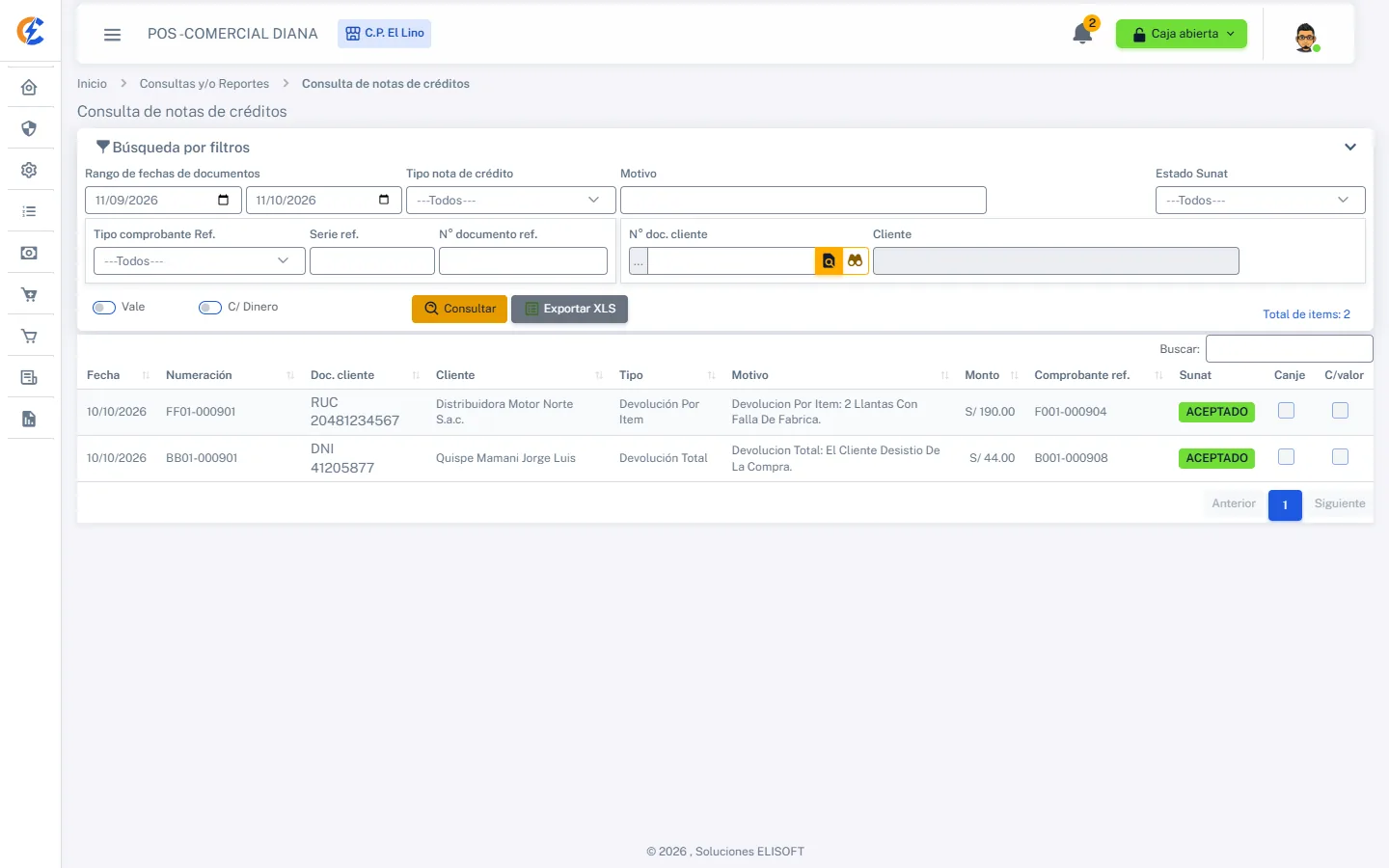Screen dimensions: 1389x868
Task: Click the Siguiente pagination button
Action: click(1340, 504)
